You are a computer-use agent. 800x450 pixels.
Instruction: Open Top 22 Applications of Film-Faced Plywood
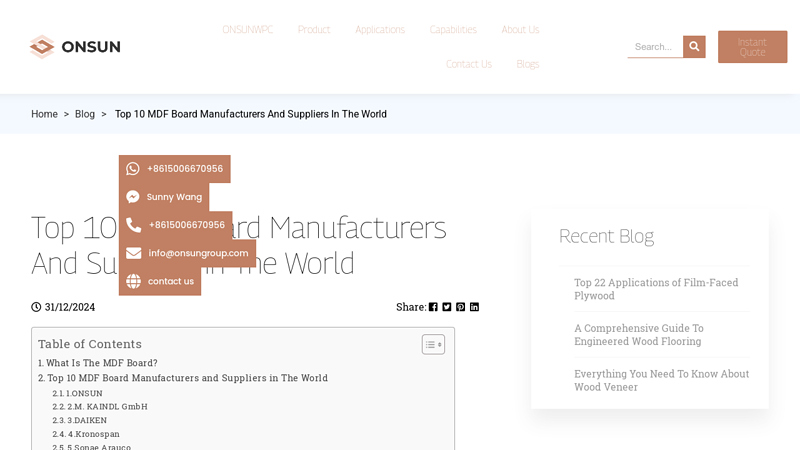pos(656,289)
